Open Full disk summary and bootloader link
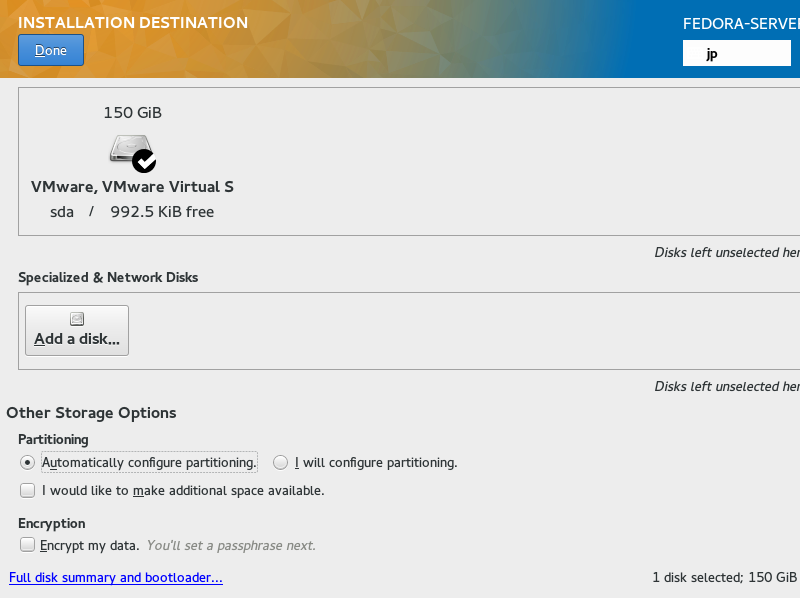Viewport: 800px width, 598px height. (116, 577)
